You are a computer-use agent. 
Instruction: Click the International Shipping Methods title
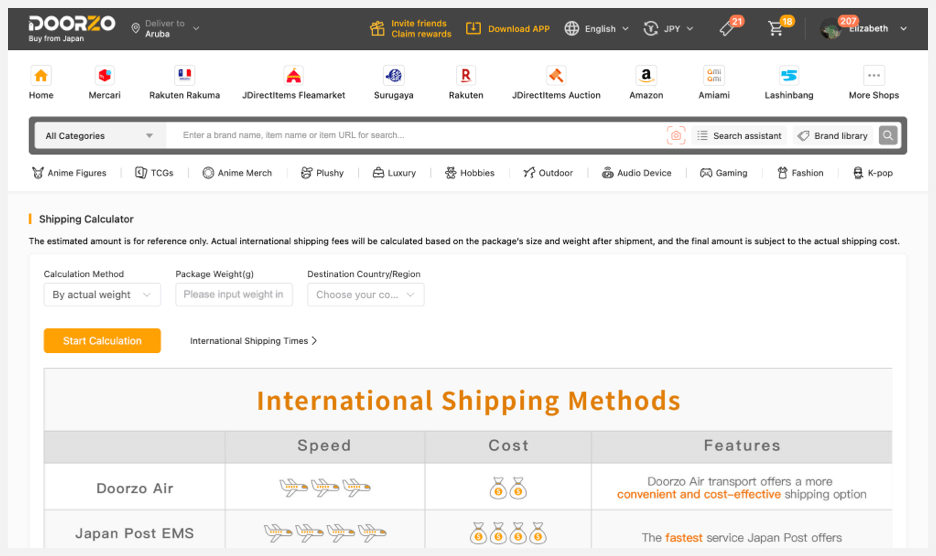[x=469, y=401]
